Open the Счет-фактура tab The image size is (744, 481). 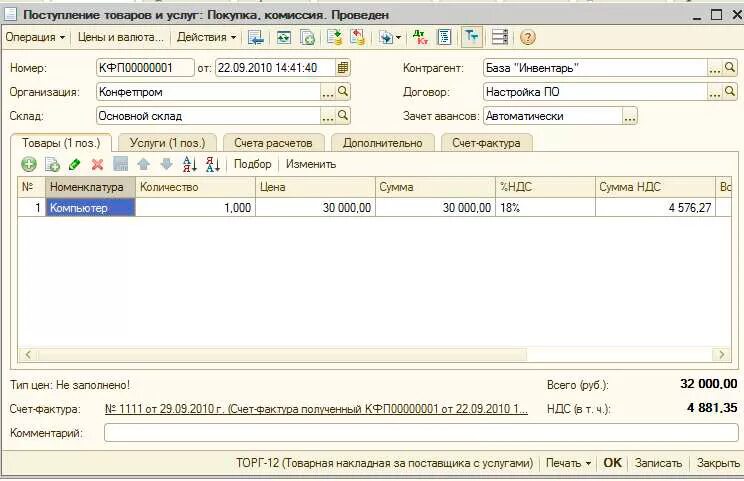486,143
